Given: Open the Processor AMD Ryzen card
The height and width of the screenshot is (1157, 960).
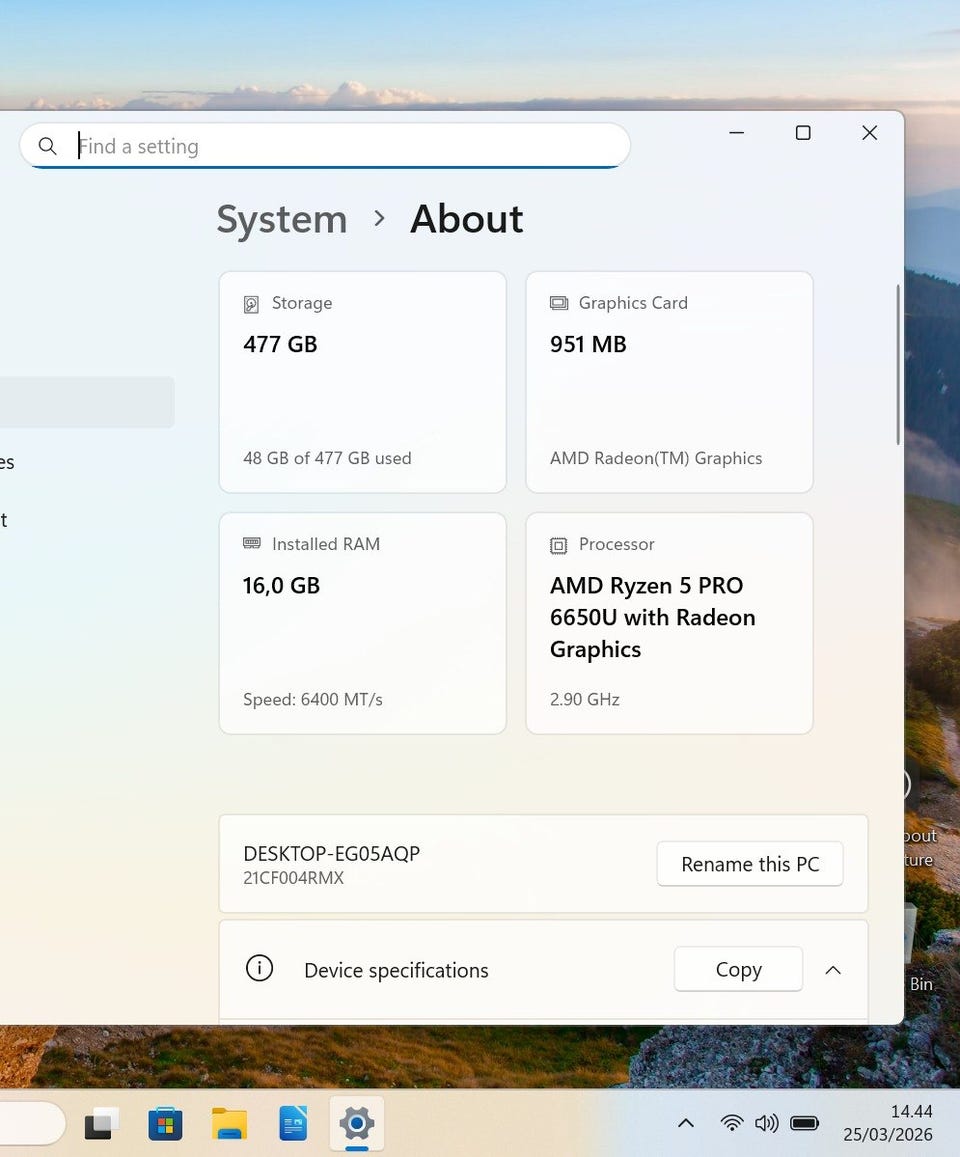Looking at the screenshot, I should tap(669, 623).
